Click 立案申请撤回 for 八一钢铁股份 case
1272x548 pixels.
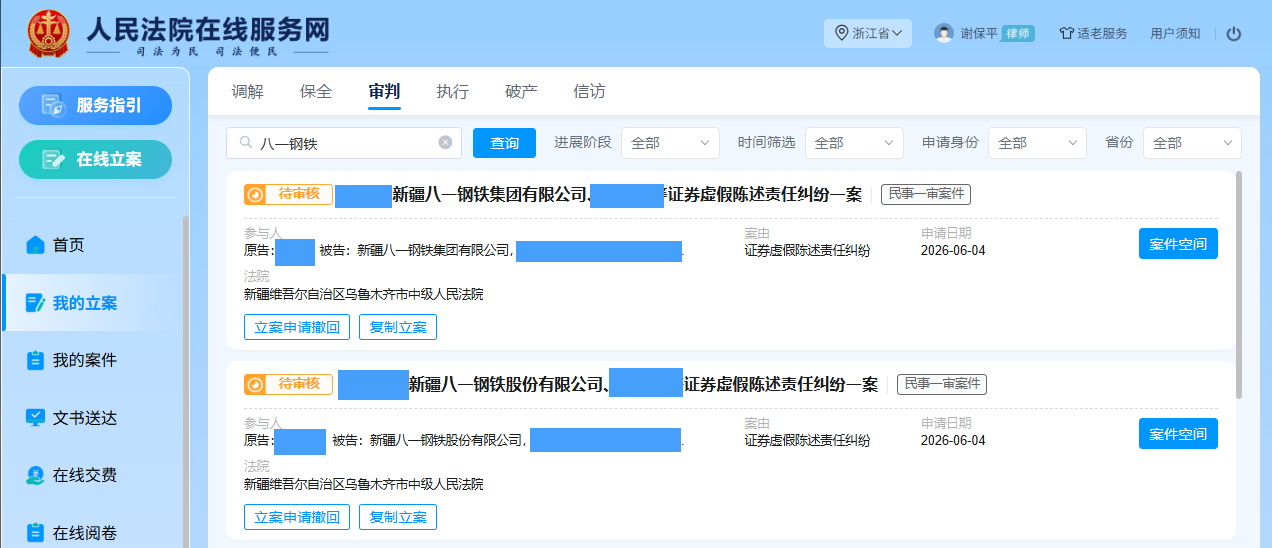(x=297, y=517)
